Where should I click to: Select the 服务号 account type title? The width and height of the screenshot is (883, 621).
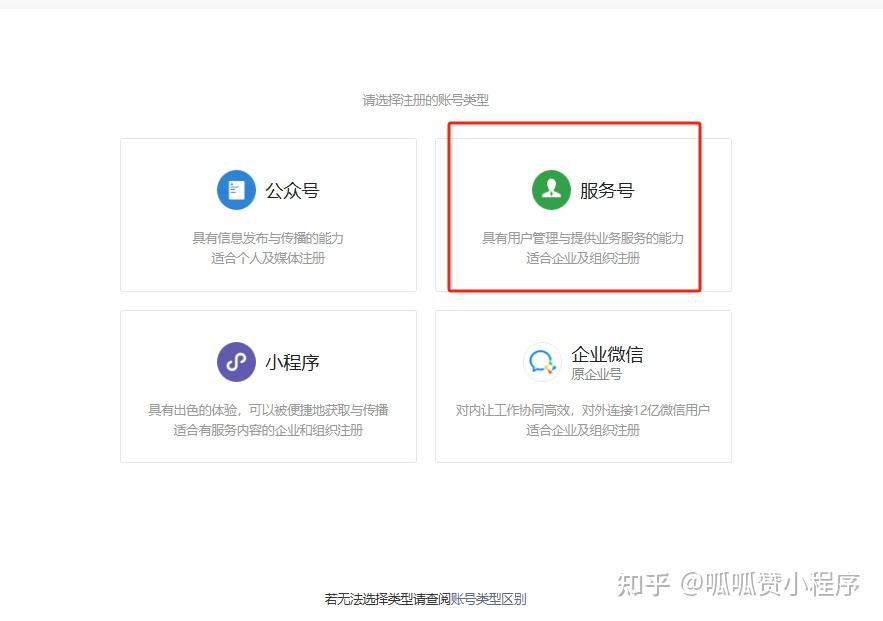pyautogui.click(x=607, y=190)
